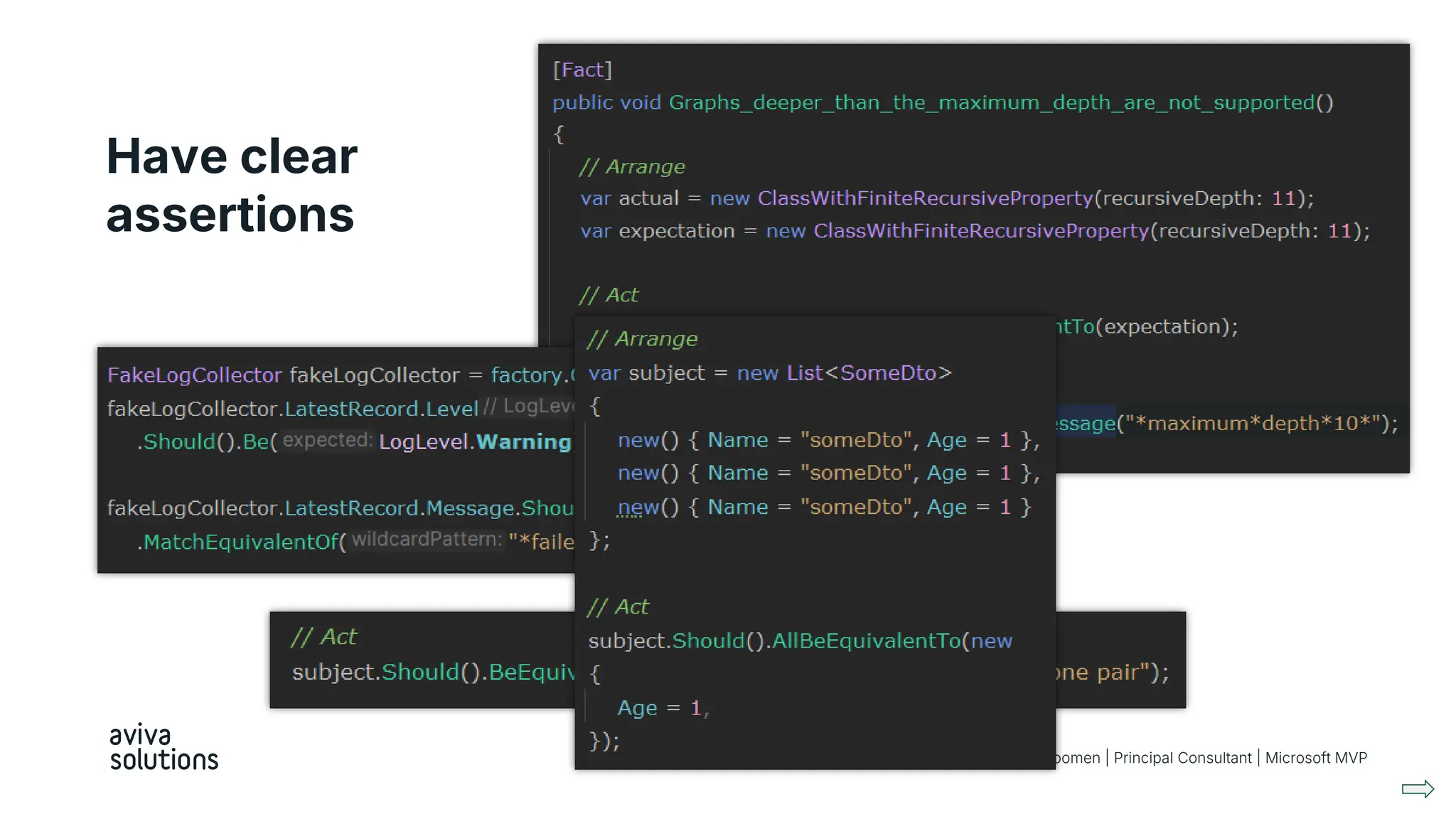This screenshot has width=1456, height=819.
Task: Click the next-slide arrow icon
Action: [x=1418, y=788]
